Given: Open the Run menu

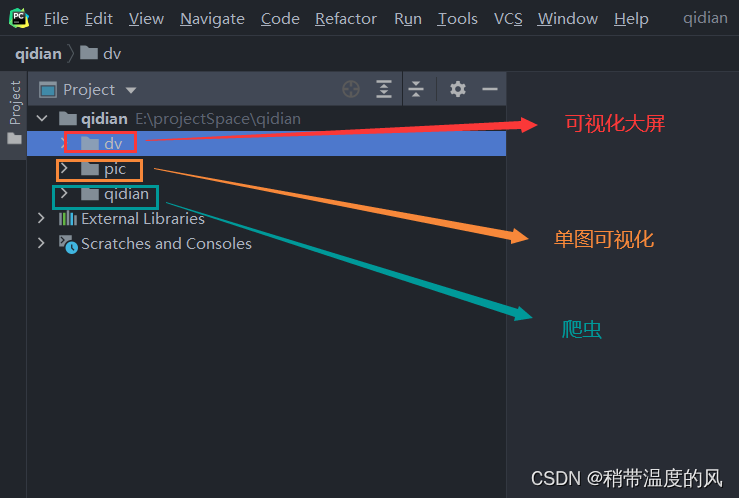Looking at the screenshot, I should pyautogui.click(x=408, y=19).
